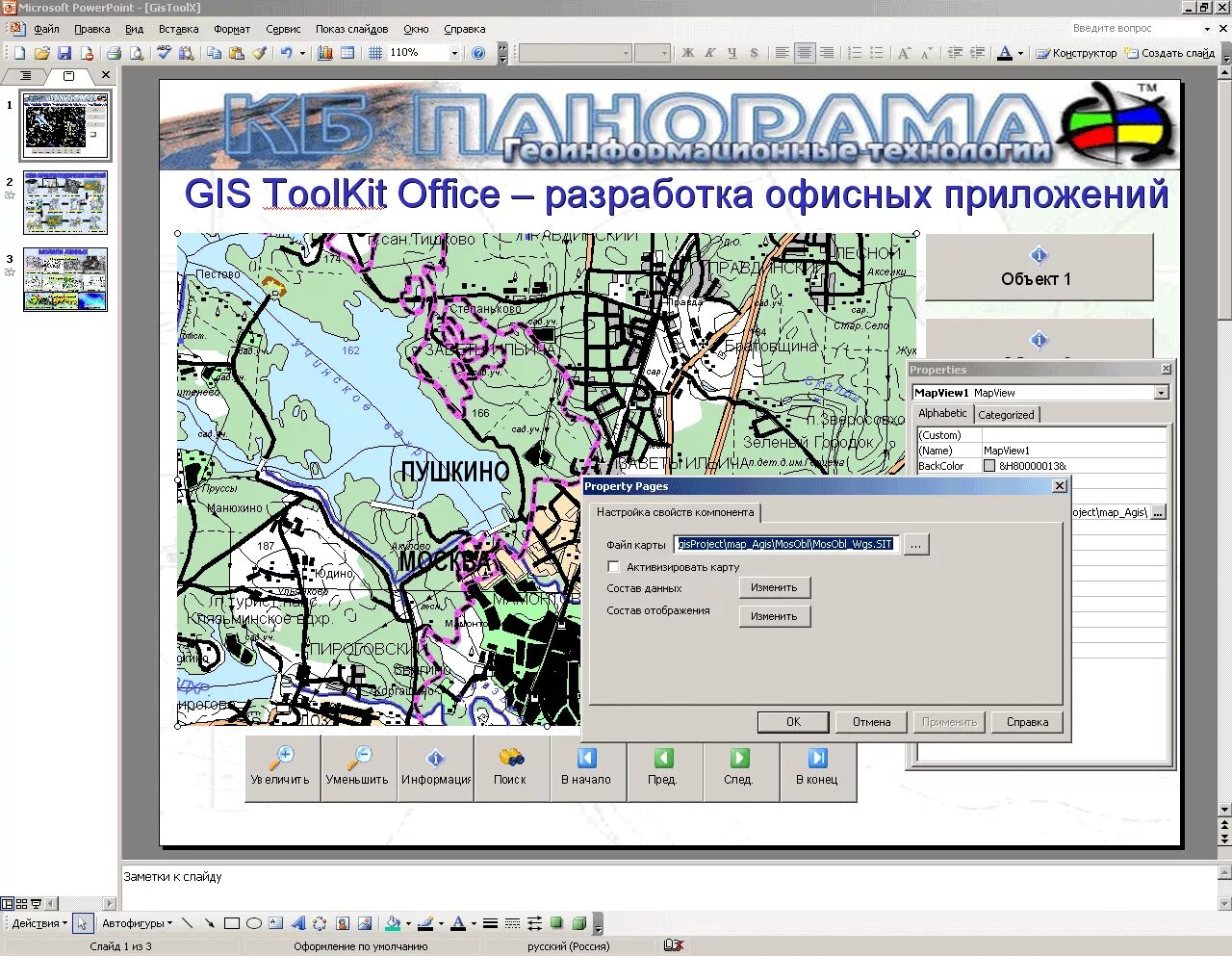Click the BackColor color swatch in Properties
Viewport: 1232px width, 956px height.
tap(989, 466)
